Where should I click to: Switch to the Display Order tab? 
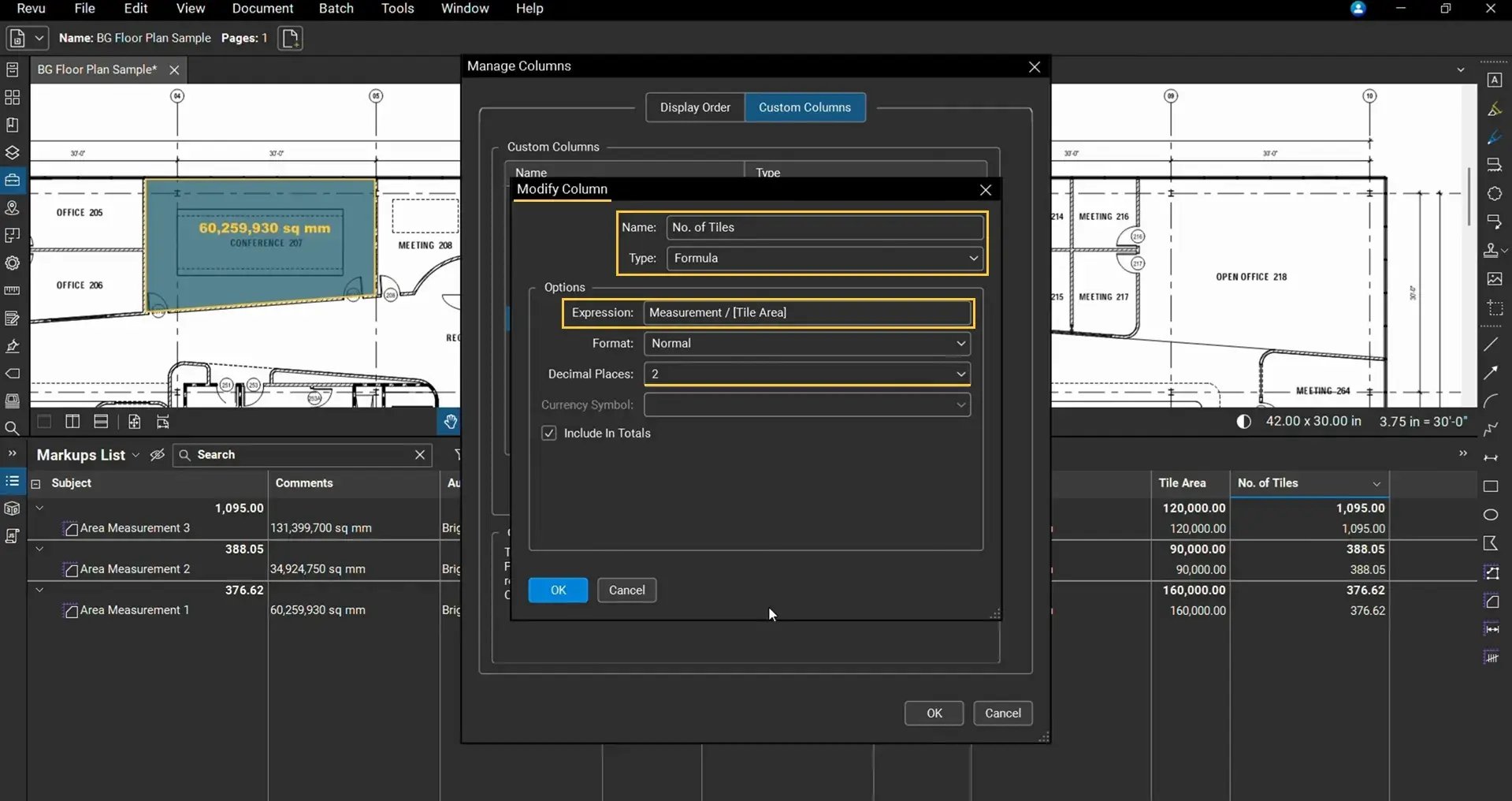(695, 107)
